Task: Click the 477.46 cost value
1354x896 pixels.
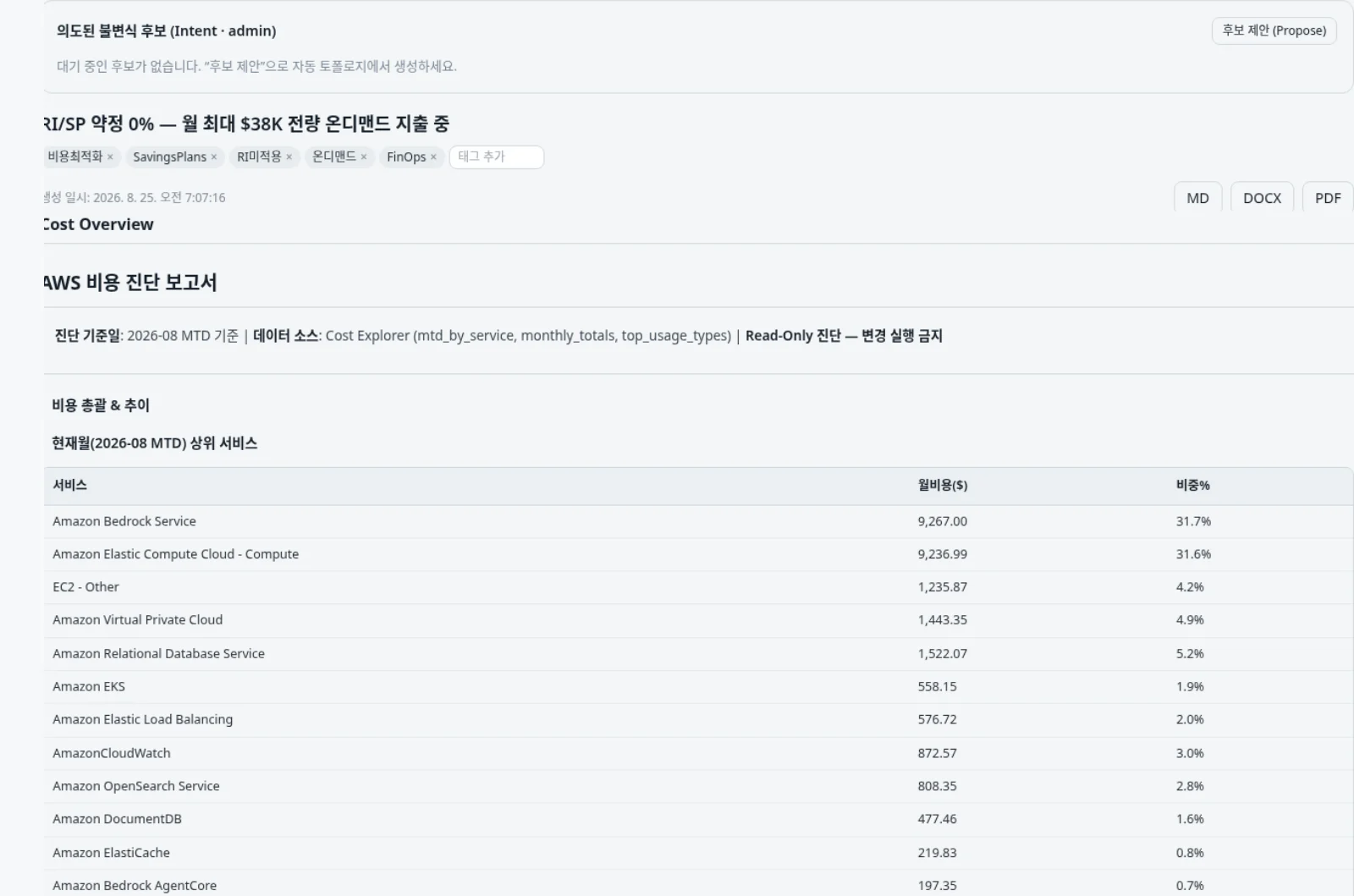Action: tap(937, 819)
